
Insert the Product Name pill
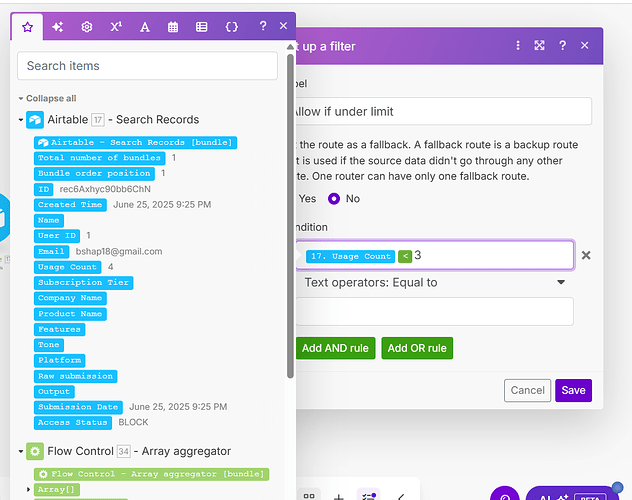[x=70, y=314]
